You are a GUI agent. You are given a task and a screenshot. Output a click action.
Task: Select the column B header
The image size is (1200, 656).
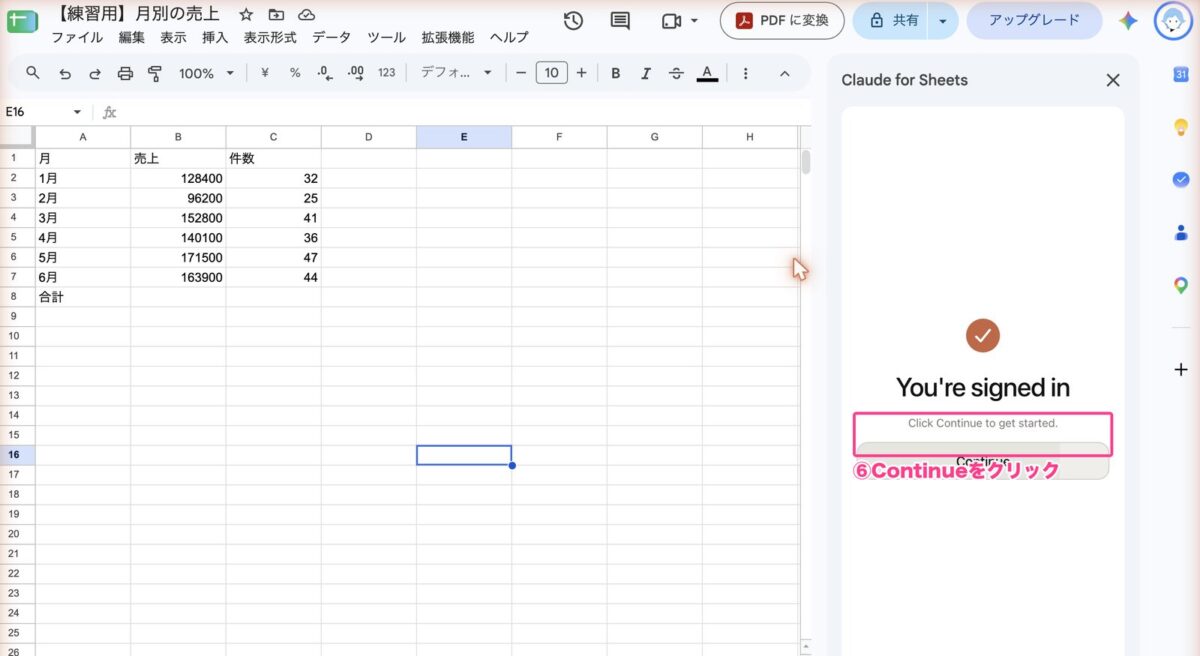pyautogui.click(x=178, y=137)
